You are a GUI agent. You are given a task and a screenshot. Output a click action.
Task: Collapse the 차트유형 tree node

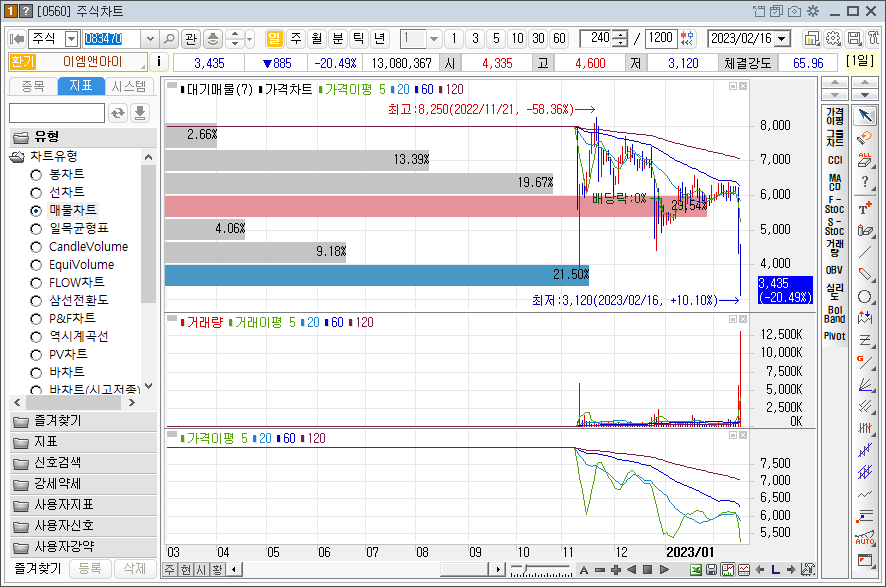pos(17,157)
